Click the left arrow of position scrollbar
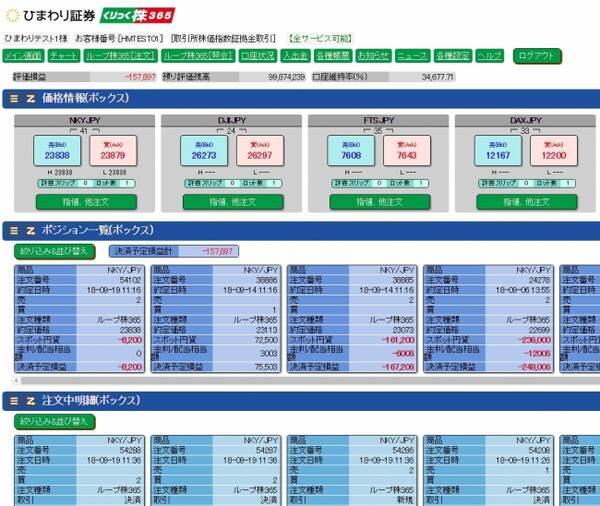This screenshot has height=506, width=600. coord(16,381)
